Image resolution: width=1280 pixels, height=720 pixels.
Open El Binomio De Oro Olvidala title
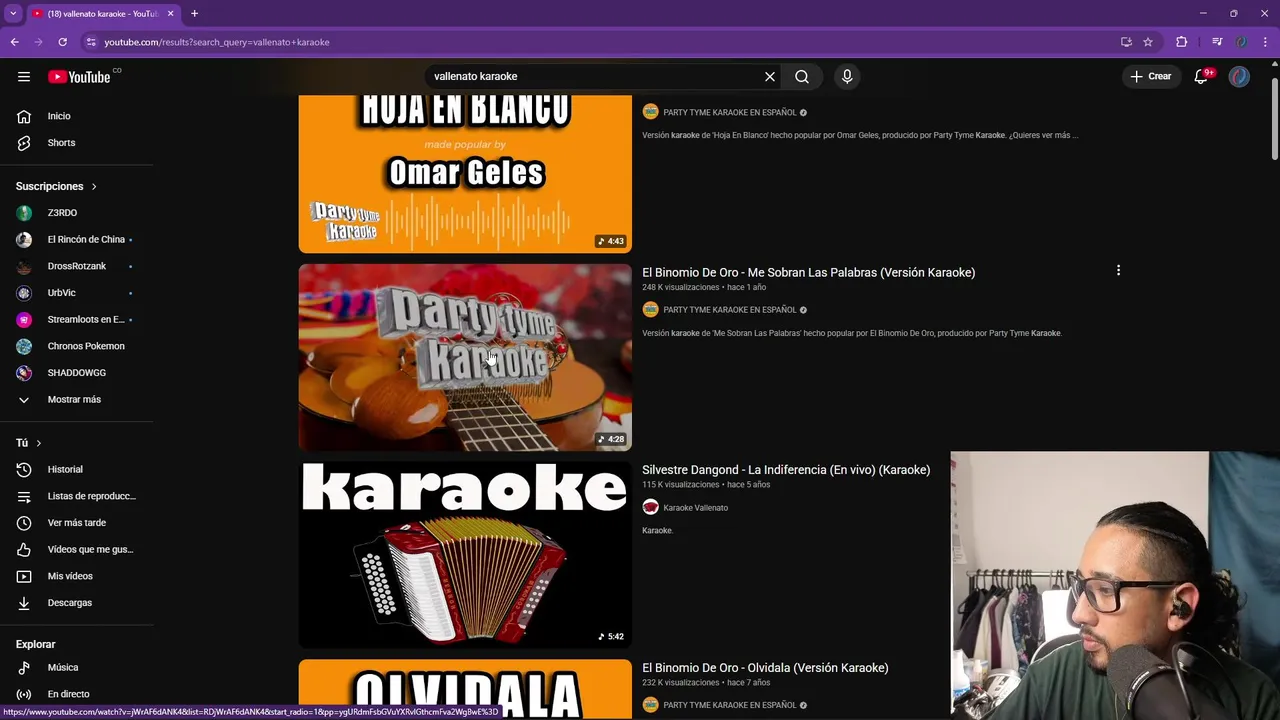[765, 668]
